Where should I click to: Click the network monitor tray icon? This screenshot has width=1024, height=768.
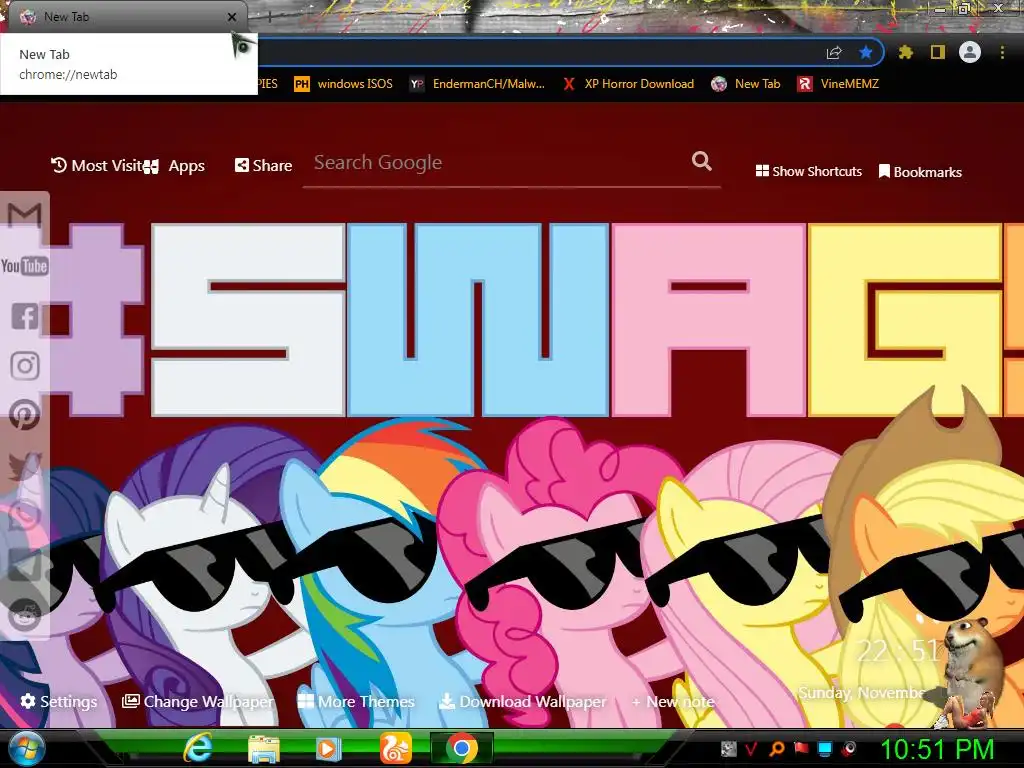[825, 748]
